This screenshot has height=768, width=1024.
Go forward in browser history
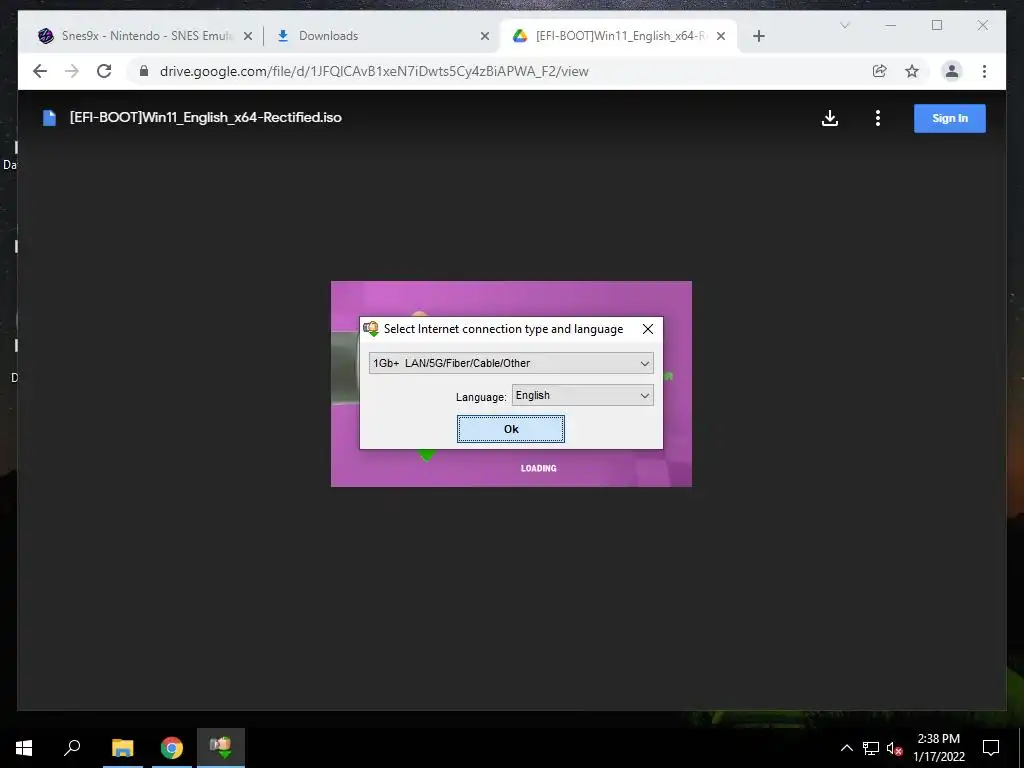click(72, 71)
